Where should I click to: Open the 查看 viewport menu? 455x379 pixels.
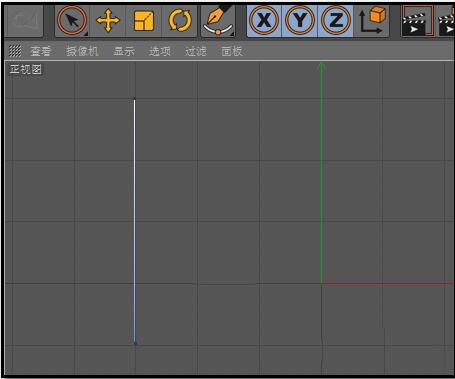40,51
